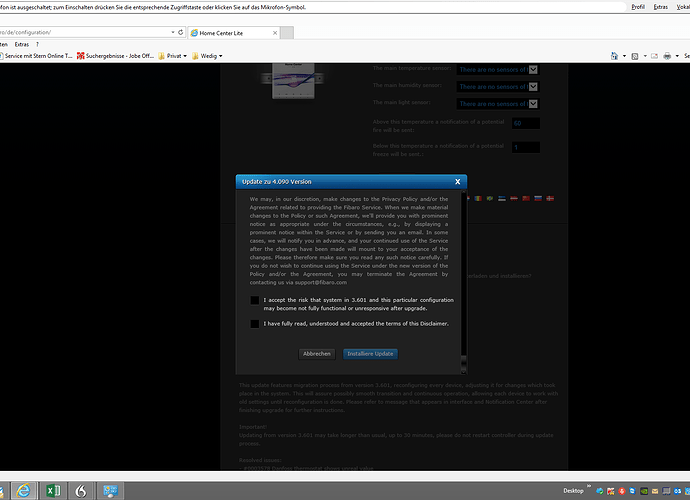Click the network monitor tray icon
This screenshot has height=500, width=690.
(666, 491)
